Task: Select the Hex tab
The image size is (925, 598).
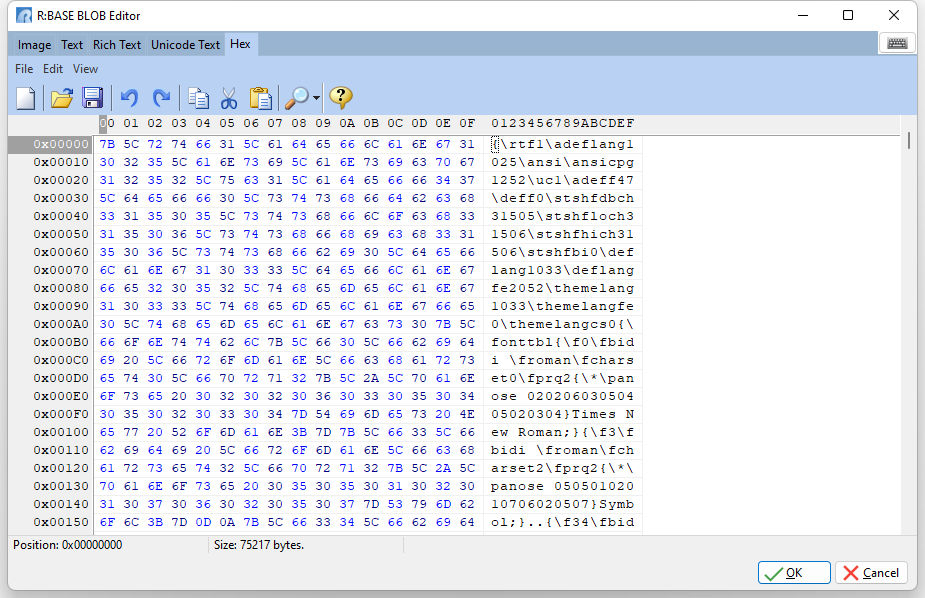Action: point(240,44)
